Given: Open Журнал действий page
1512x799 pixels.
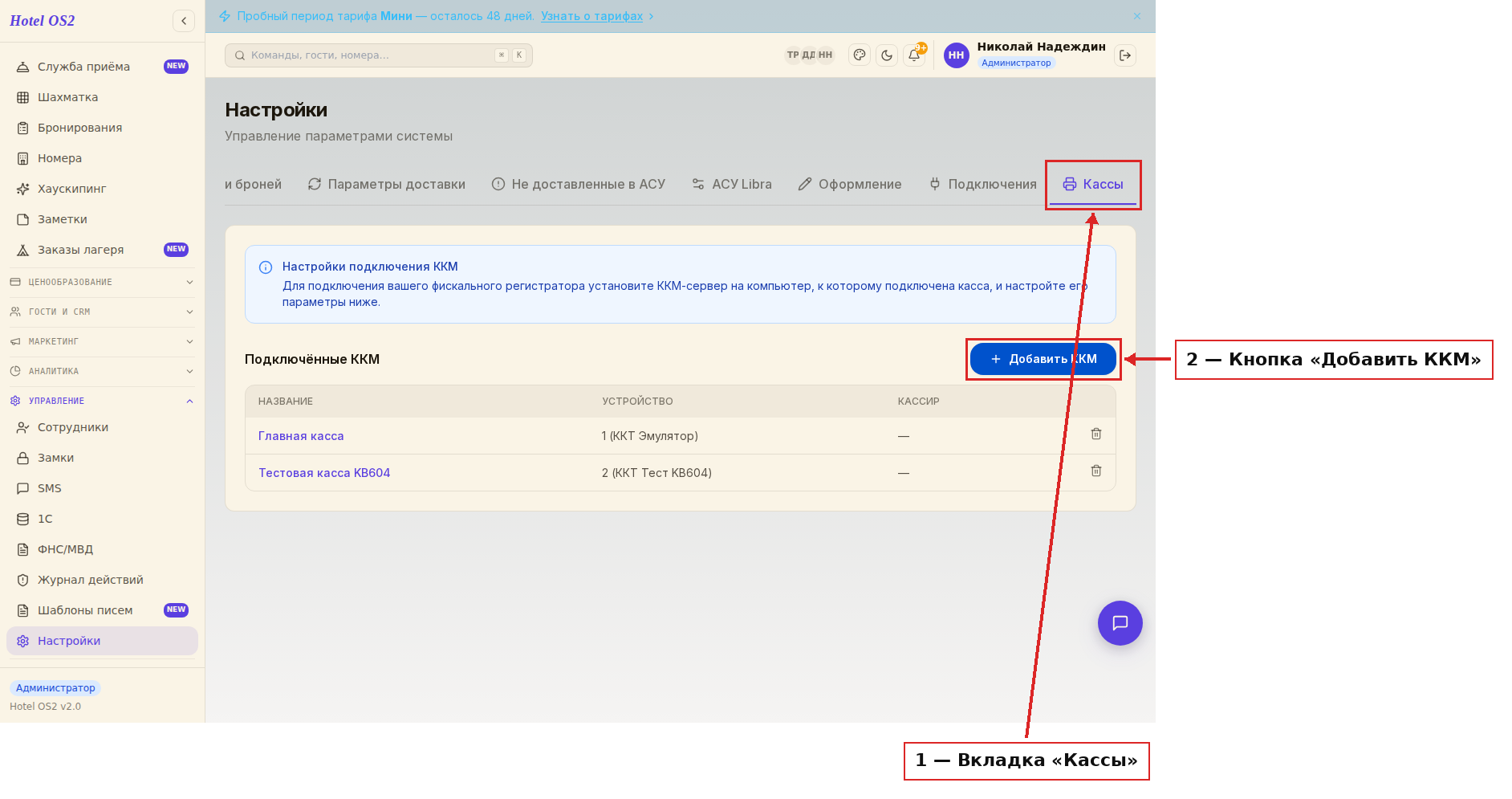Looking at the screenshot, I should click(x=102, y=580).
